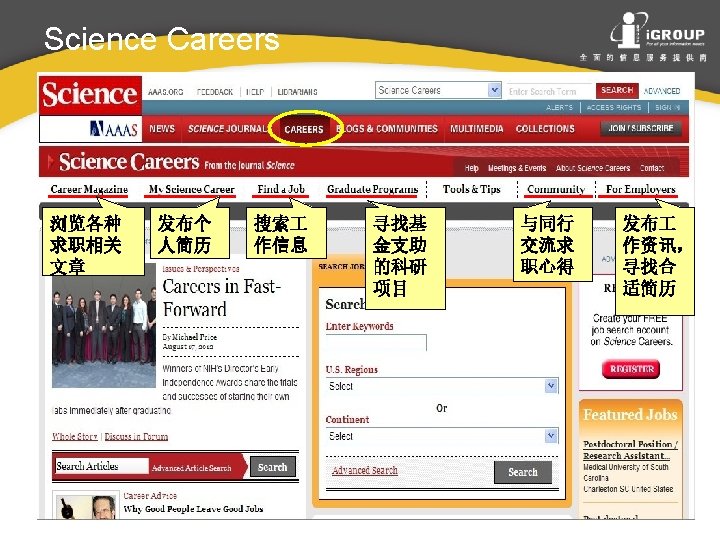This screenshot has height=540, width=720.
Task: Open the ALERTS link
Action: 559,107
